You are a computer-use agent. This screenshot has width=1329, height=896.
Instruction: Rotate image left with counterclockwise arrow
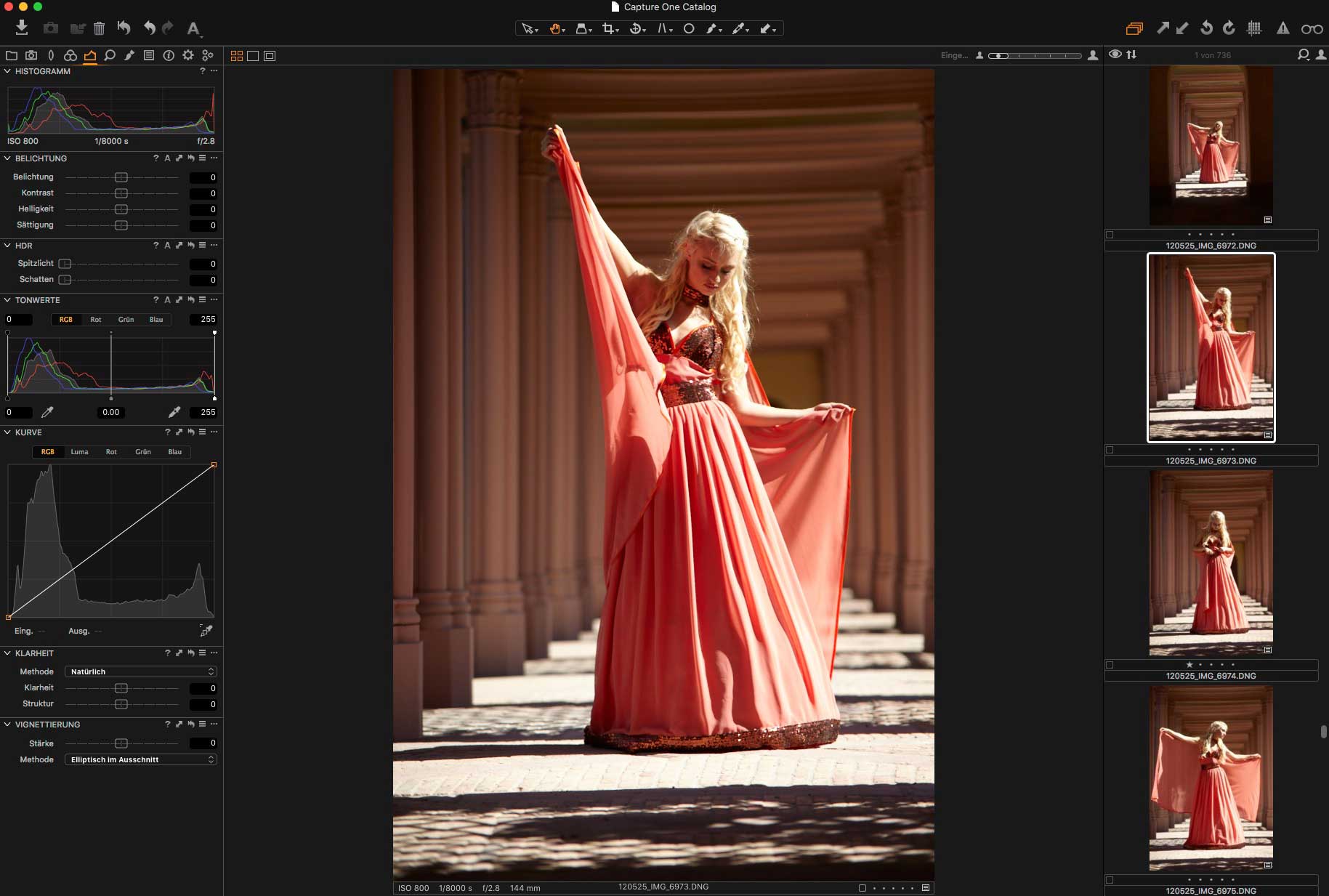[1206, 28]
